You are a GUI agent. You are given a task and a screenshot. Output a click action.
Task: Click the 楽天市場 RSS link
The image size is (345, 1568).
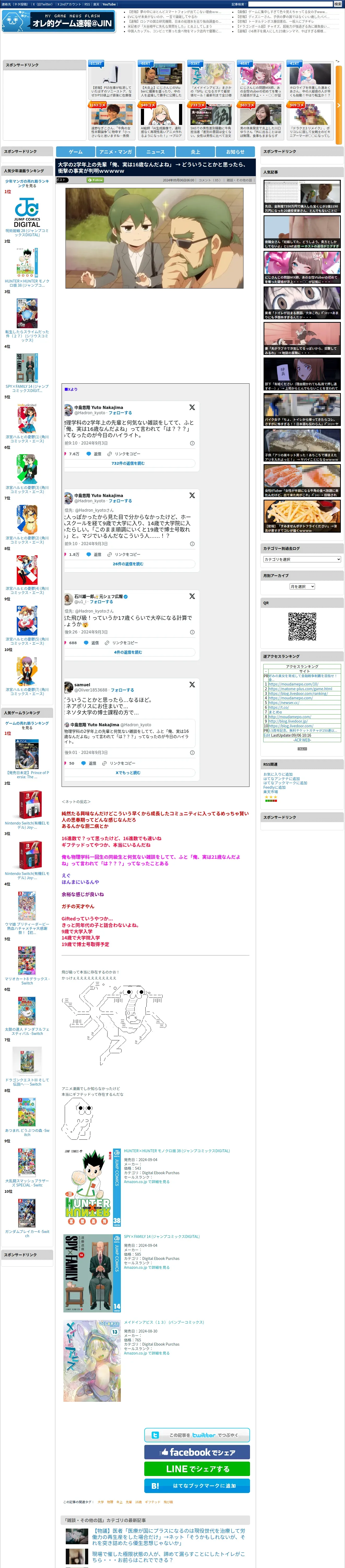[270, 791]
